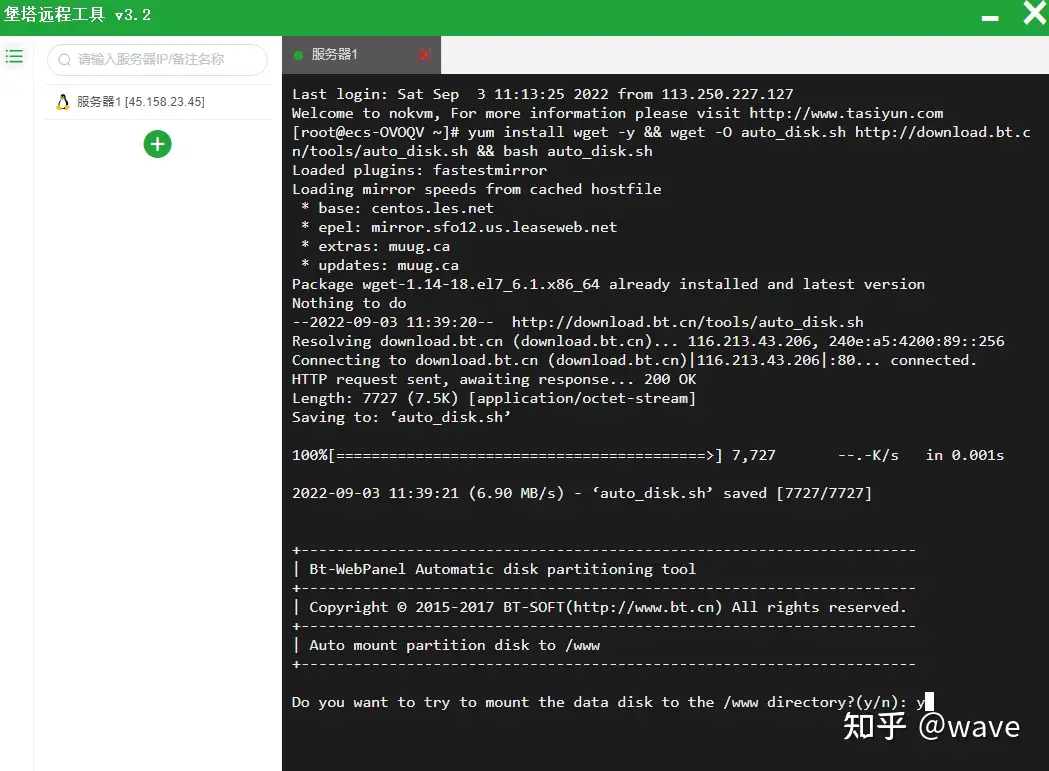Open the server list menu icon

click(x=14, y=57)
